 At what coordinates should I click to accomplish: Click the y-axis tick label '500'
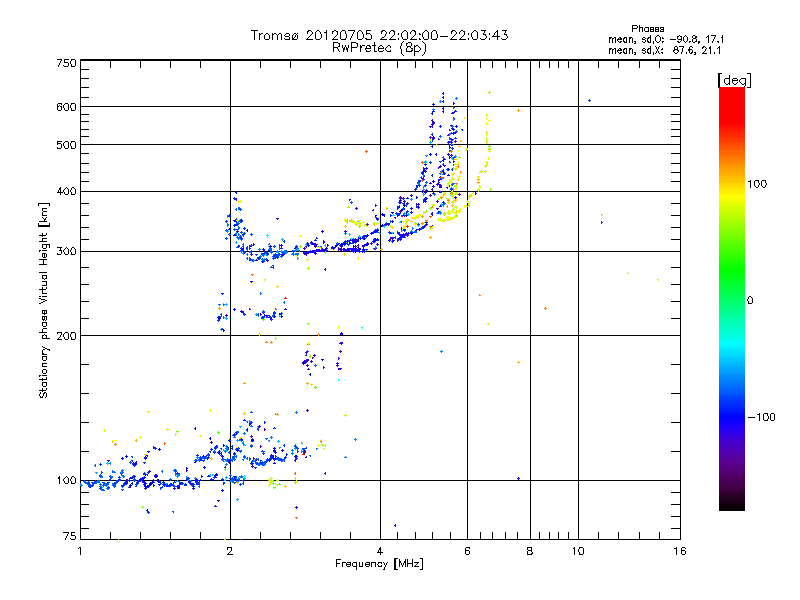coord(66,145)
